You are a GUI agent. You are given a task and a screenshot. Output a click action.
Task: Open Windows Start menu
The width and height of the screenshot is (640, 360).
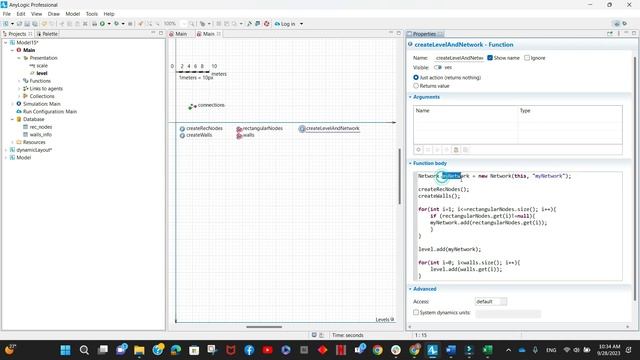coord(65,350)
